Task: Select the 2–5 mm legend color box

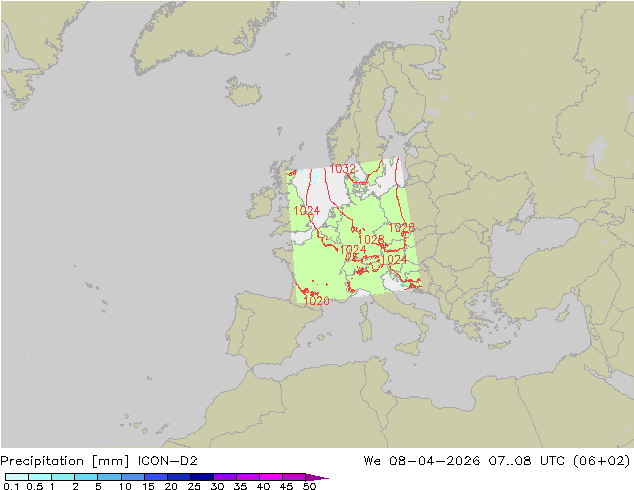Action: click(86, 477)
